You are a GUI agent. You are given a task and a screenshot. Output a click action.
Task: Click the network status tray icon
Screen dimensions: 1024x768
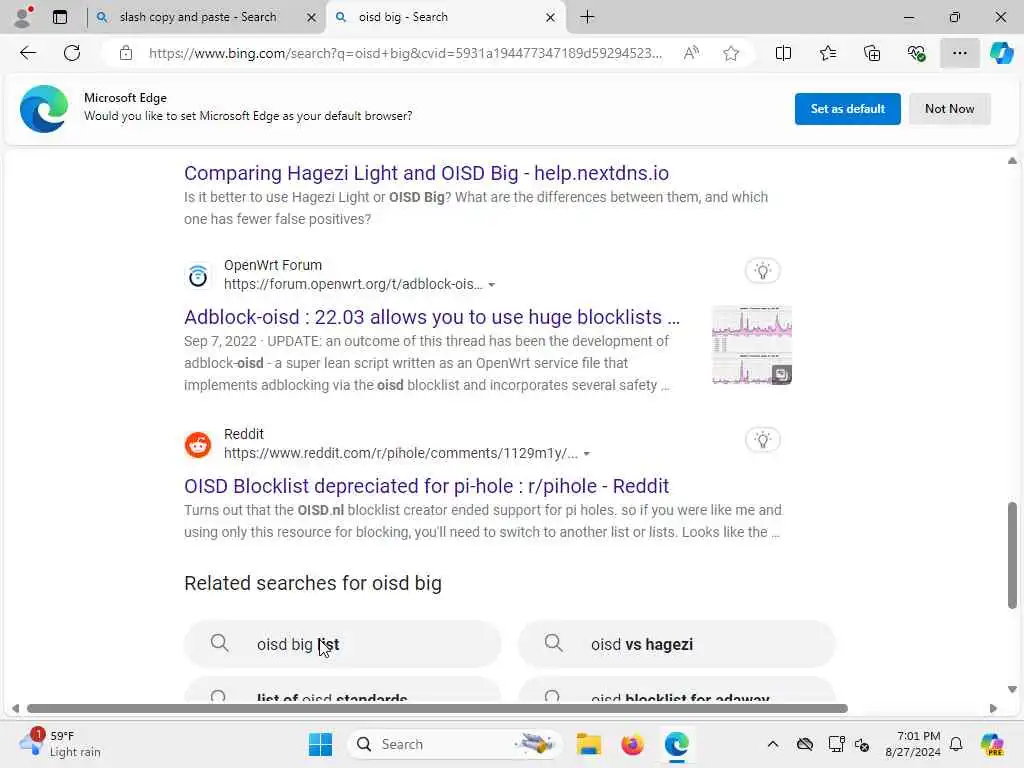click(836, 744)
